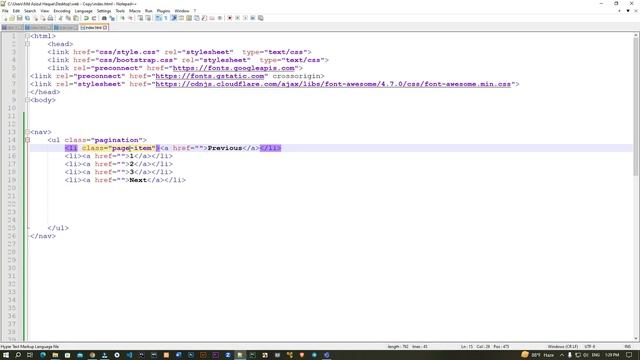This screenshot has width=640, height=360.
Task: Open the Function List toolbar icon
Action: (x=204, y=18)
